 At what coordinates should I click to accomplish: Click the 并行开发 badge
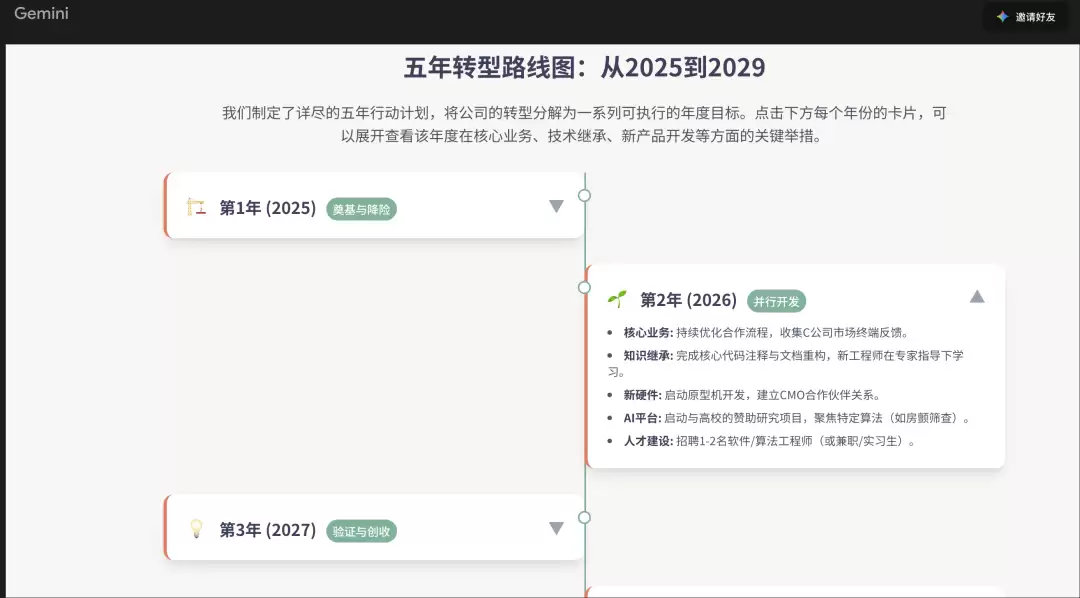(x=776, y=301)
